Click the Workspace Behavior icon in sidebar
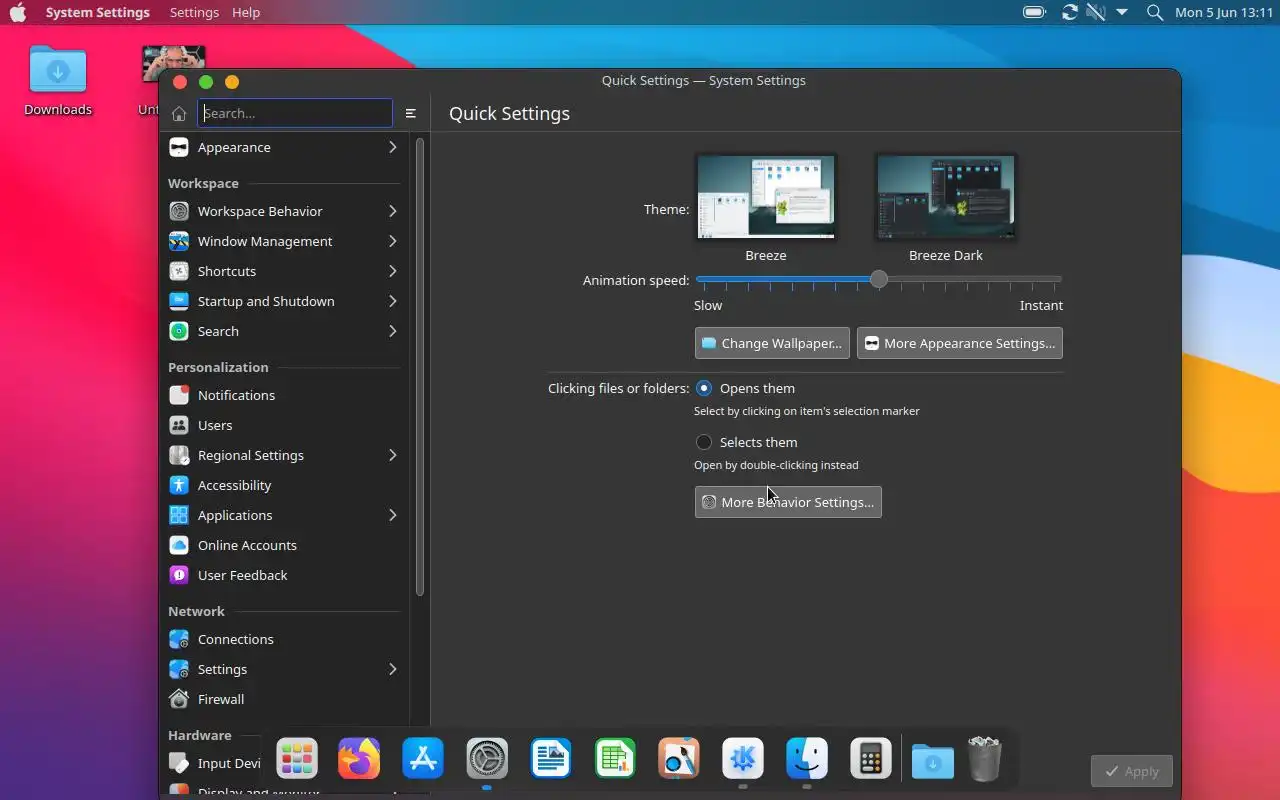1280x800 pixels. point(179,211)
